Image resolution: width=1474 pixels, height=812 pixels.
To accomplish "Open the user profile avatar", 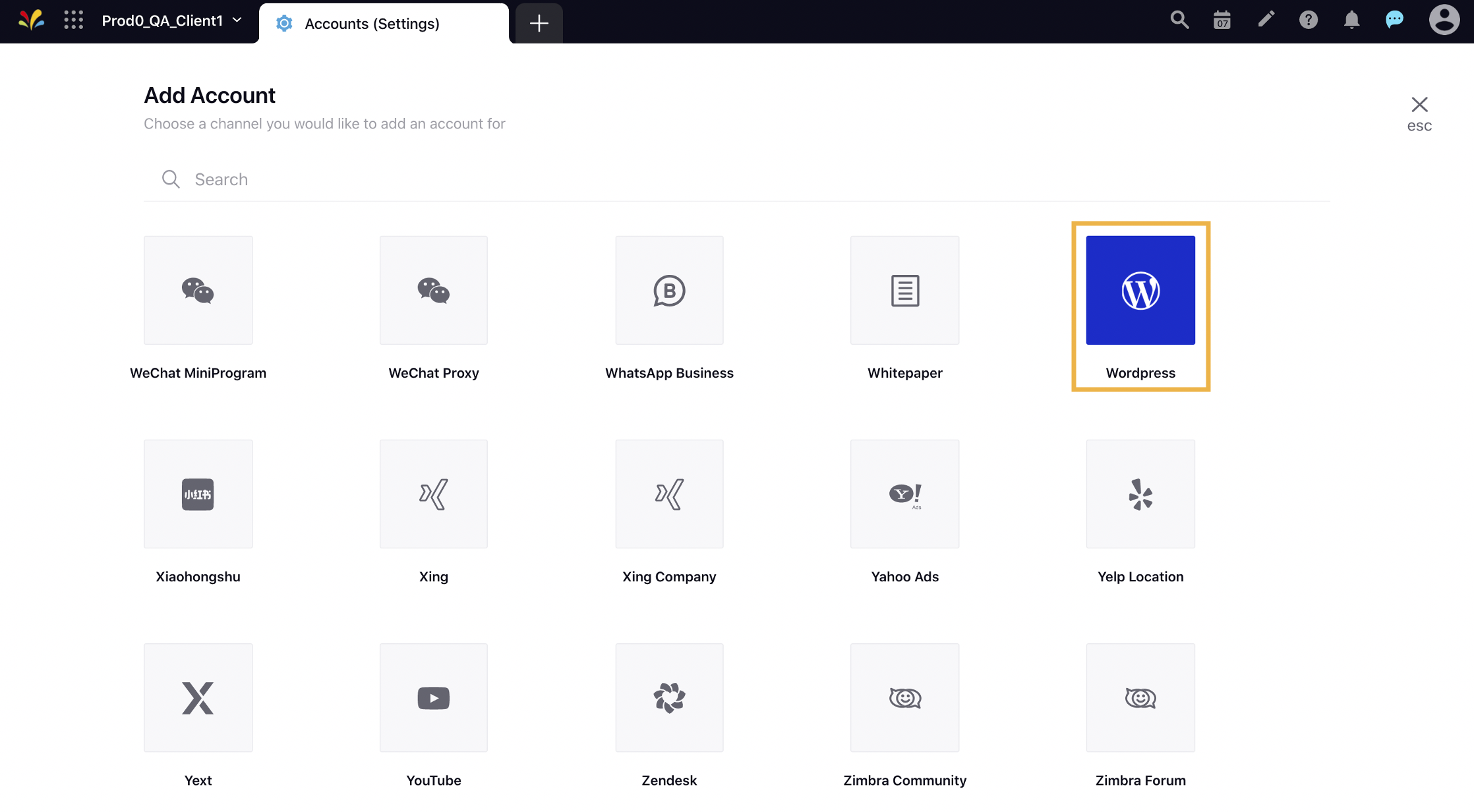I will (1444, 20).
